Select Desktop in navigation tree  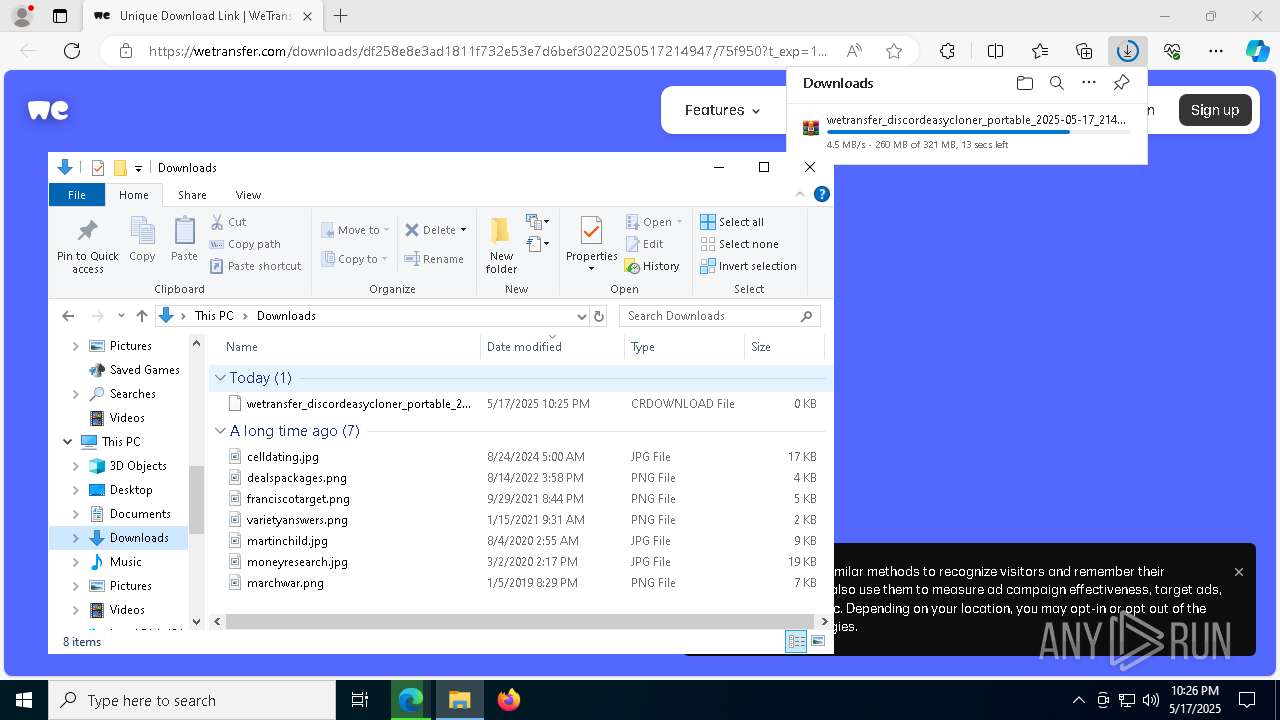click(131, 490)
